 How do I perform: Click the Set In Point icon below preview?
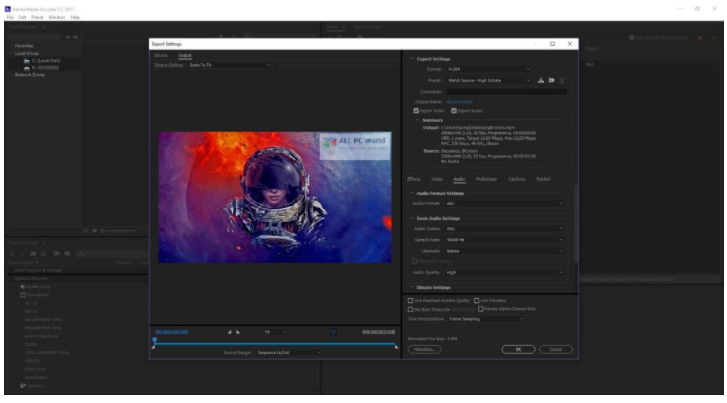tap(229, 332)
